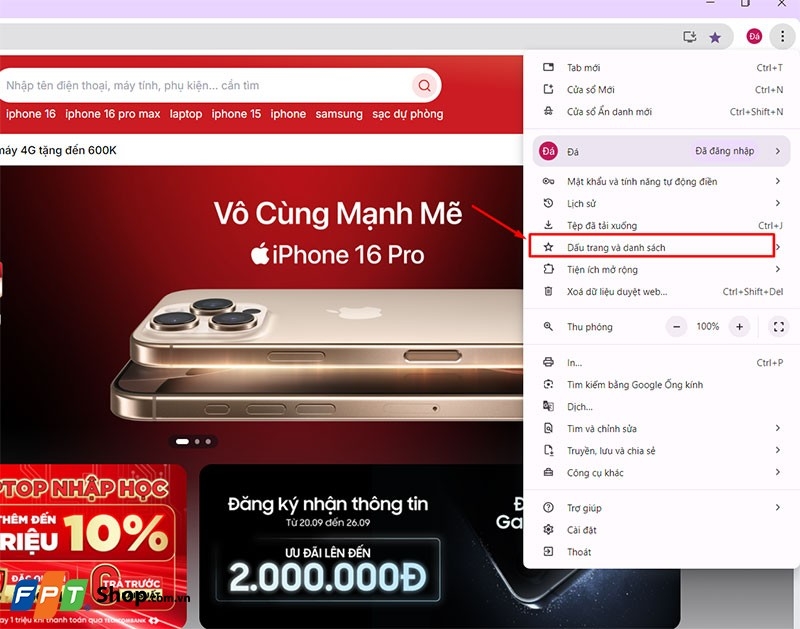Screen dimensions: 800x629
Task: Expand the Tiện ích mở rộng submenu arrow
Action: (x=778, y=269)
